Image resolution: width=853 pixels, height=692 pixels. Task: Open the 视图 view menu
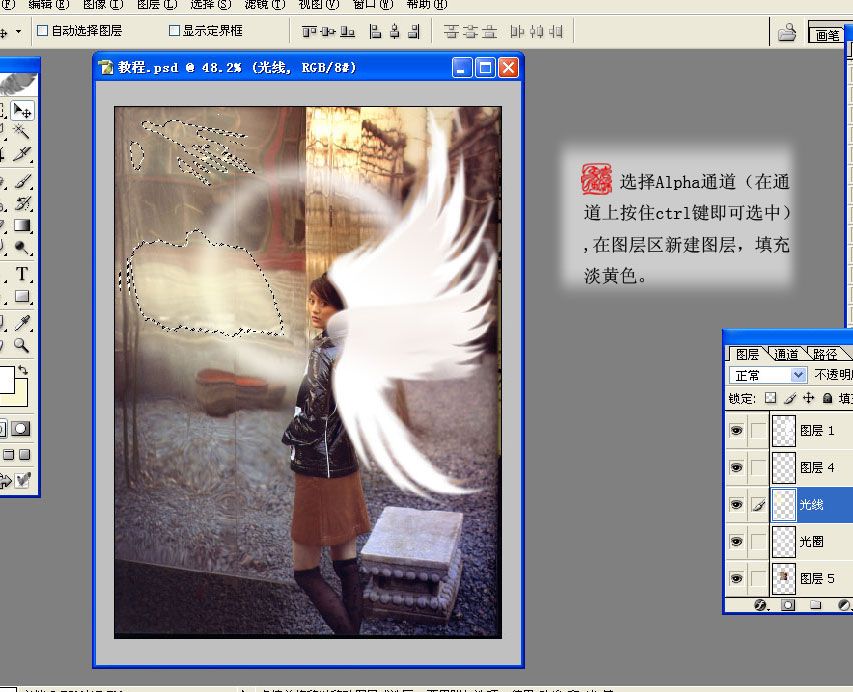pos(319,5)
